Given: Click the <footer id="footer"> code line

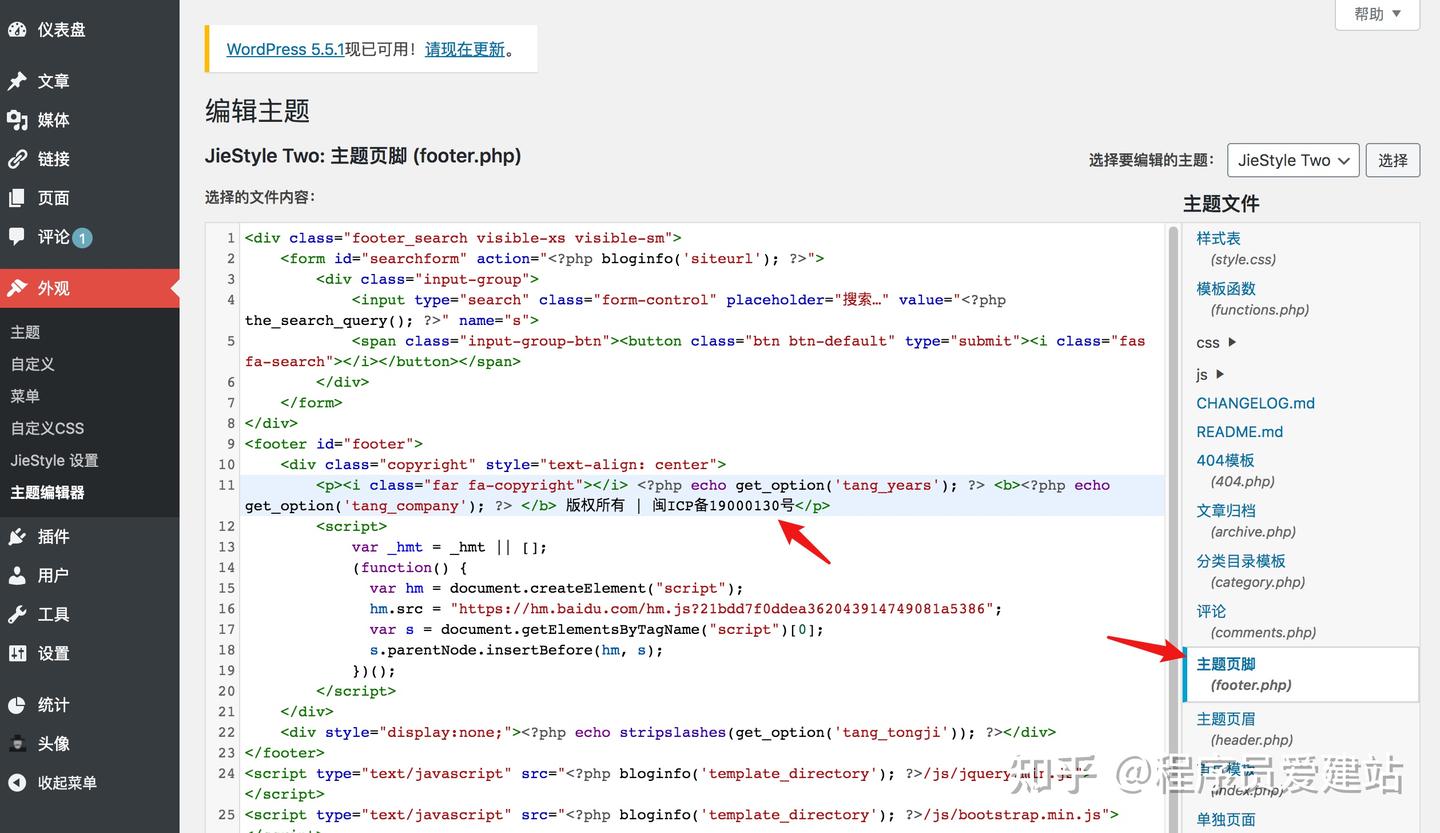Looking at the screenshot, I should pos(334,444).
